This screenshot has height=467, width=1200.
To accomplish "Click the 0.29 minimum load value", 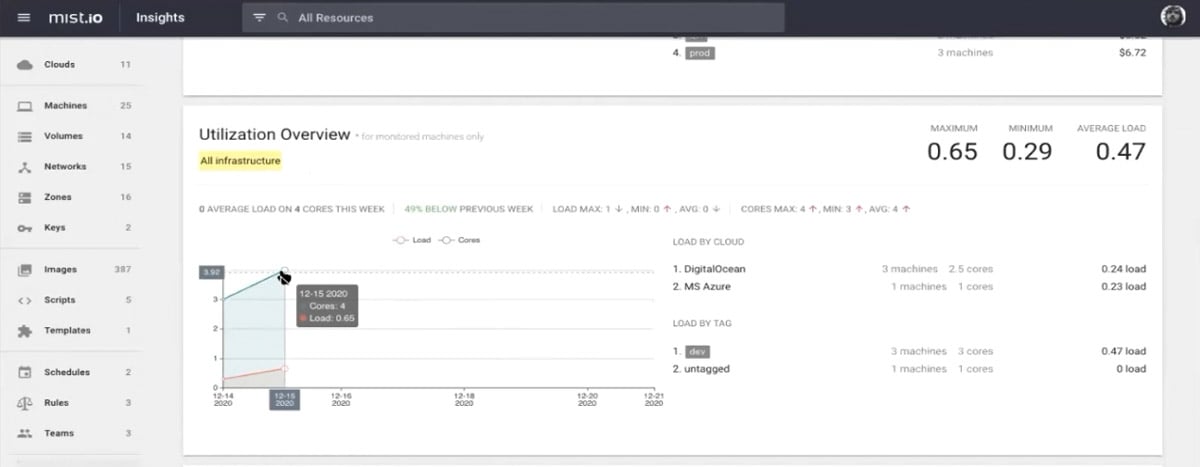I will (x=1028, y=152).
